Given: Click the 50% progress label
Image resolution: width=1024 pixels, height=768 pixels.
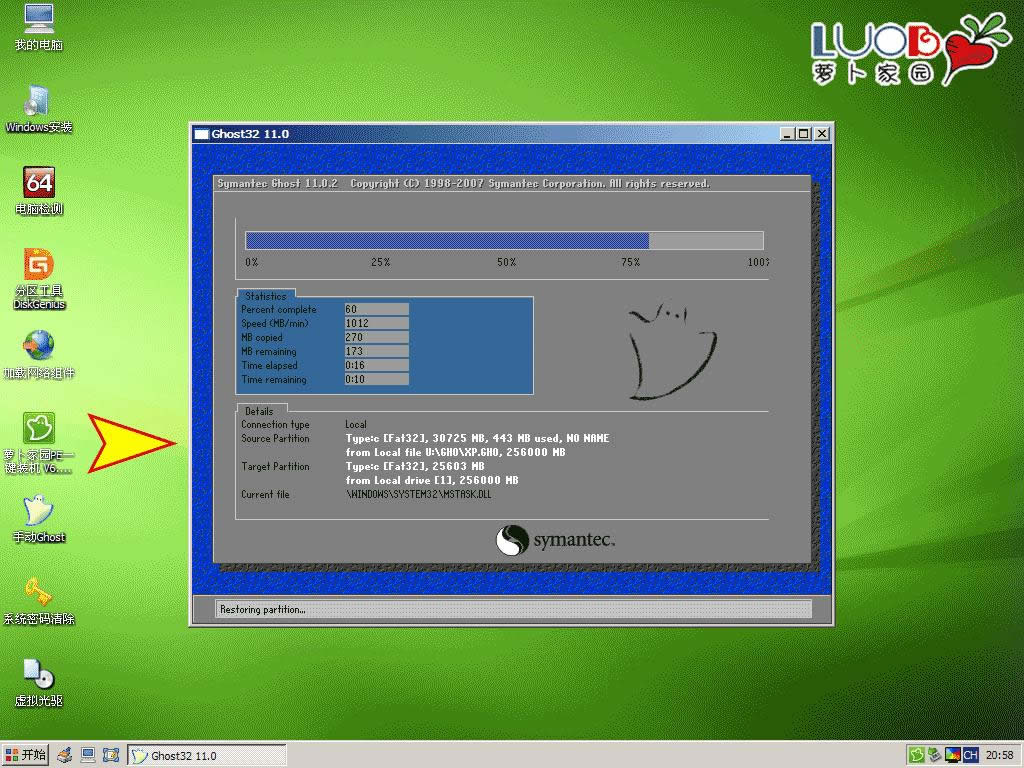Looking at the screenshot, I should pos(506,262).
